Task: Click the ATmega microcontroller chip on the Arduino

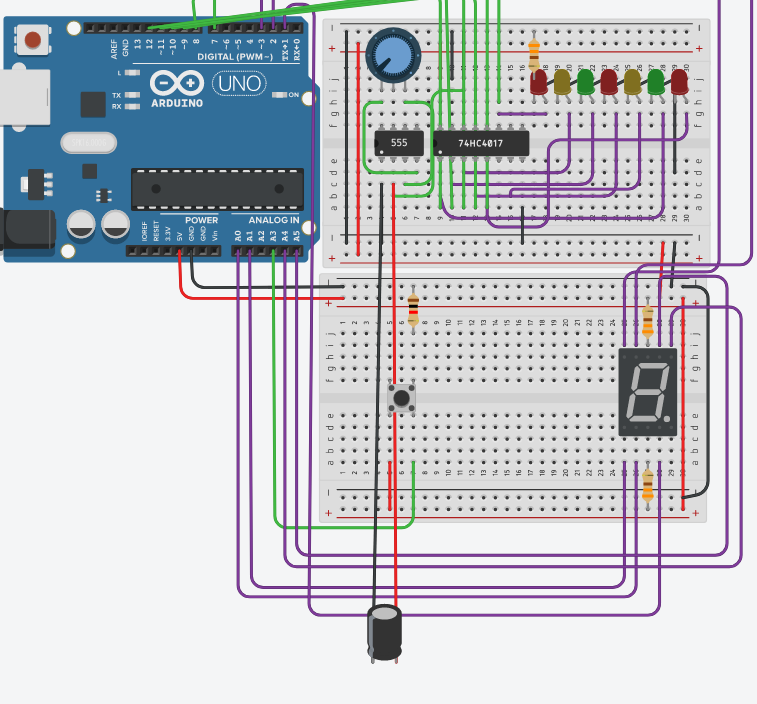Action: (217, 189)
